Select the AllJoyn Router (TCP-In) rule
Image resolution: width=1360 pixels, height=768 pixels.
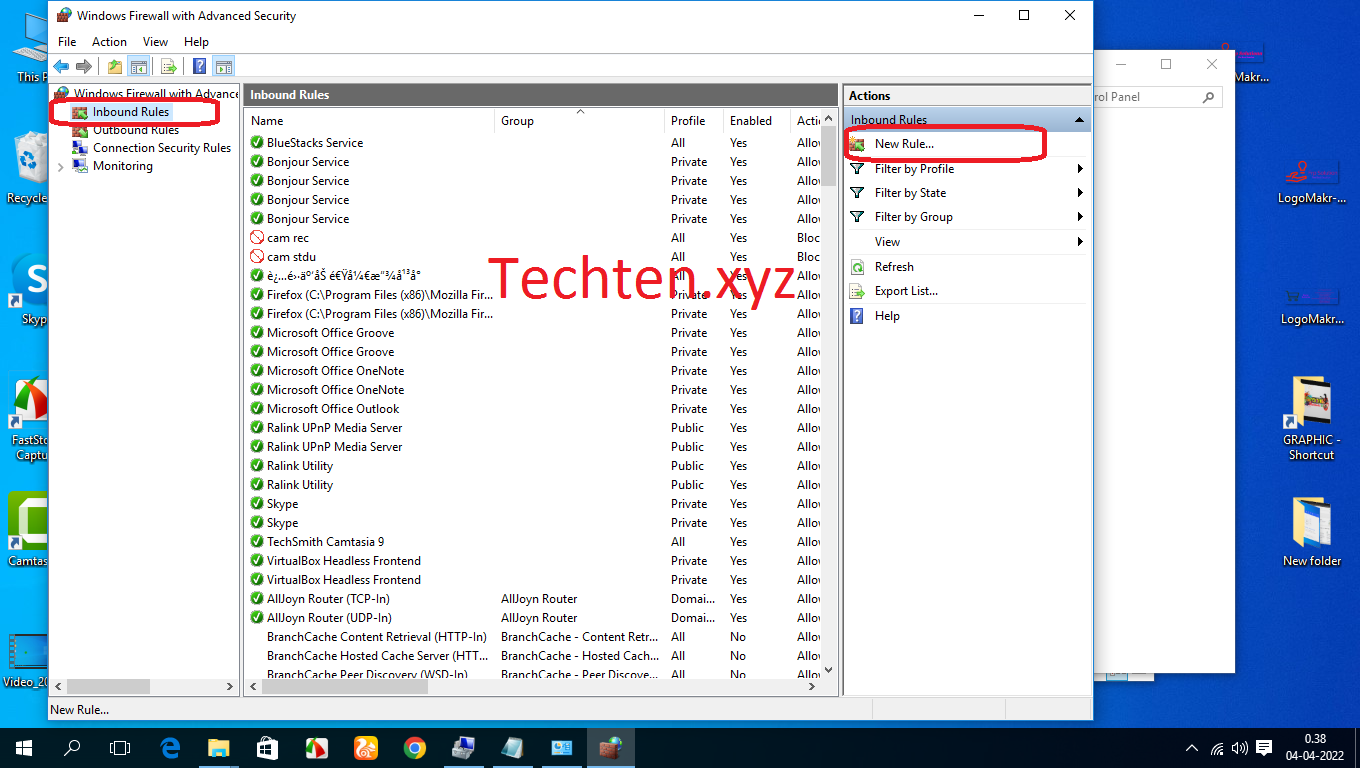[x=329, y=599]
